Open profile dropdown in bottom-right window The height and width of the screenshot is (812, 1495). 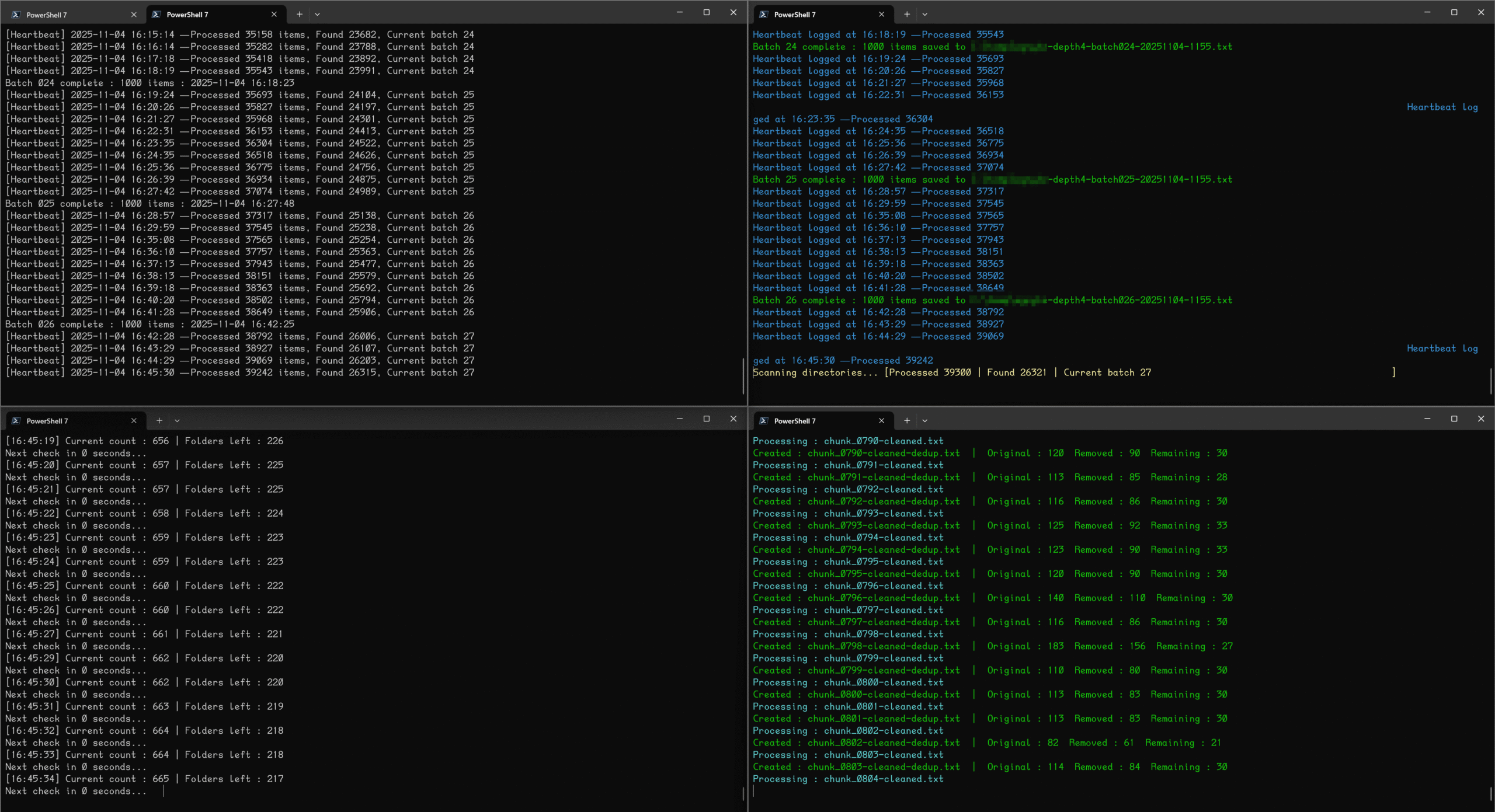click(x=924, y=420)
